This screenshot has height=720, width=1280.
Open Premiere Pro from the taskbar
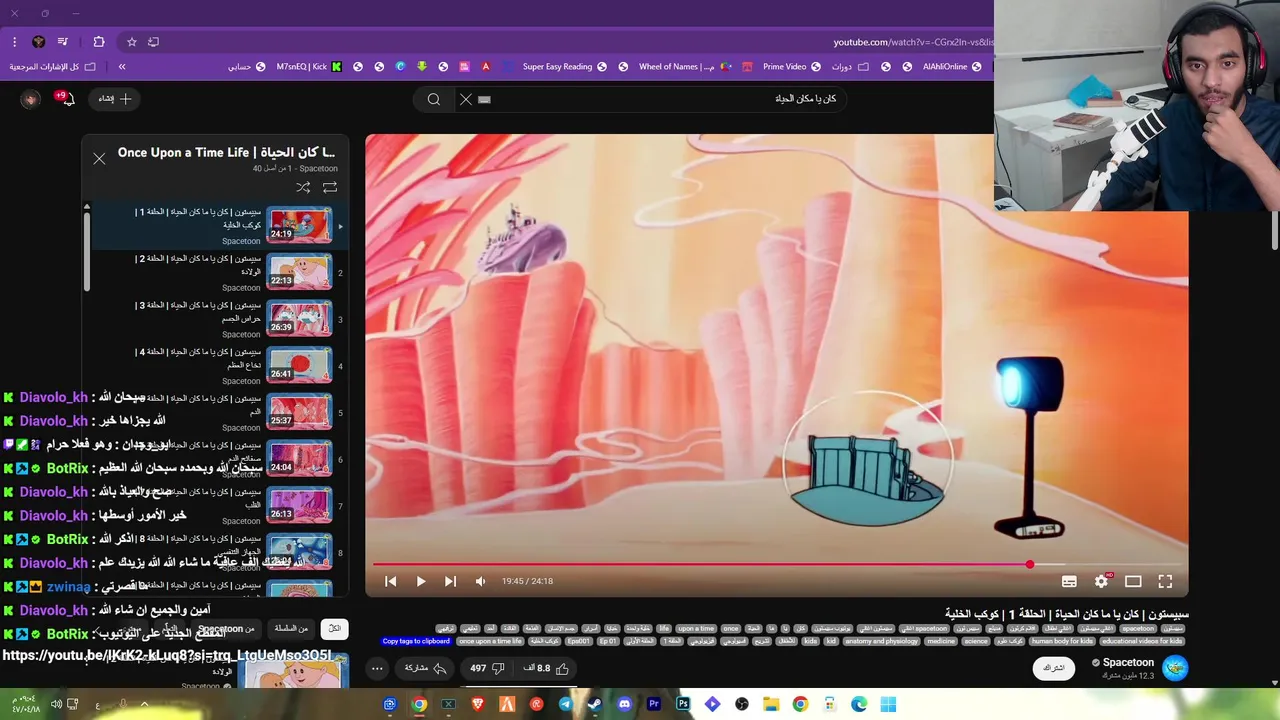[x=654, y=704]
